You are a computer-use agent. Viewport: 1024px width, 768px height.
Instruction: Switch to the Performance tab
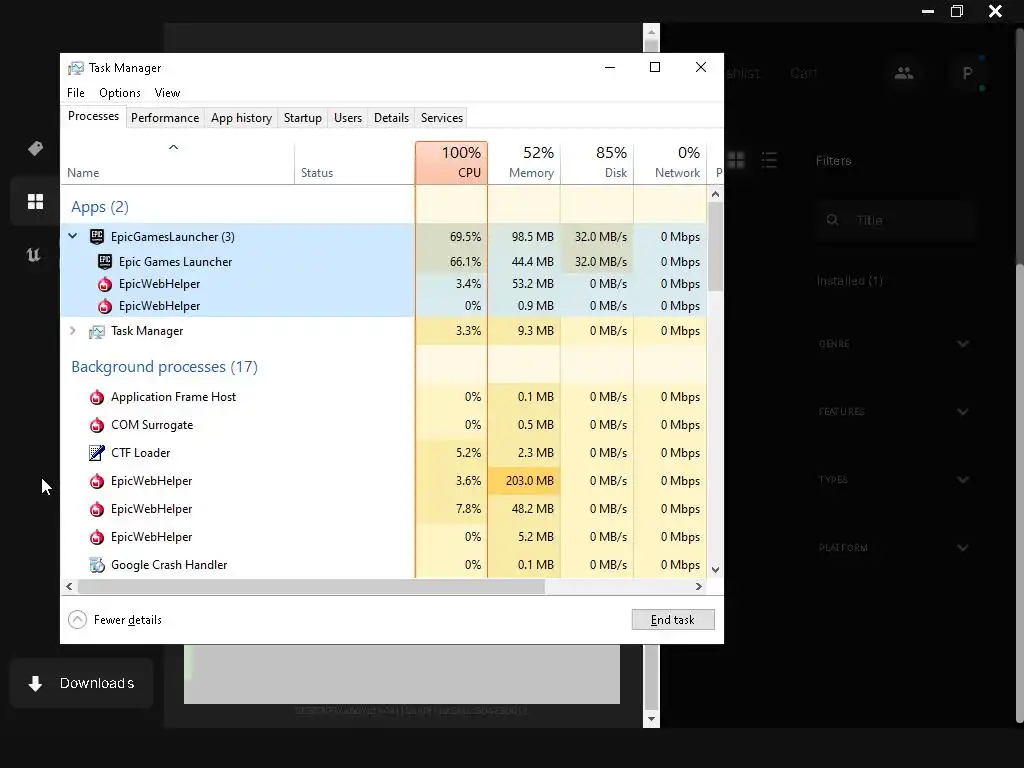click(x=165, y=118)
